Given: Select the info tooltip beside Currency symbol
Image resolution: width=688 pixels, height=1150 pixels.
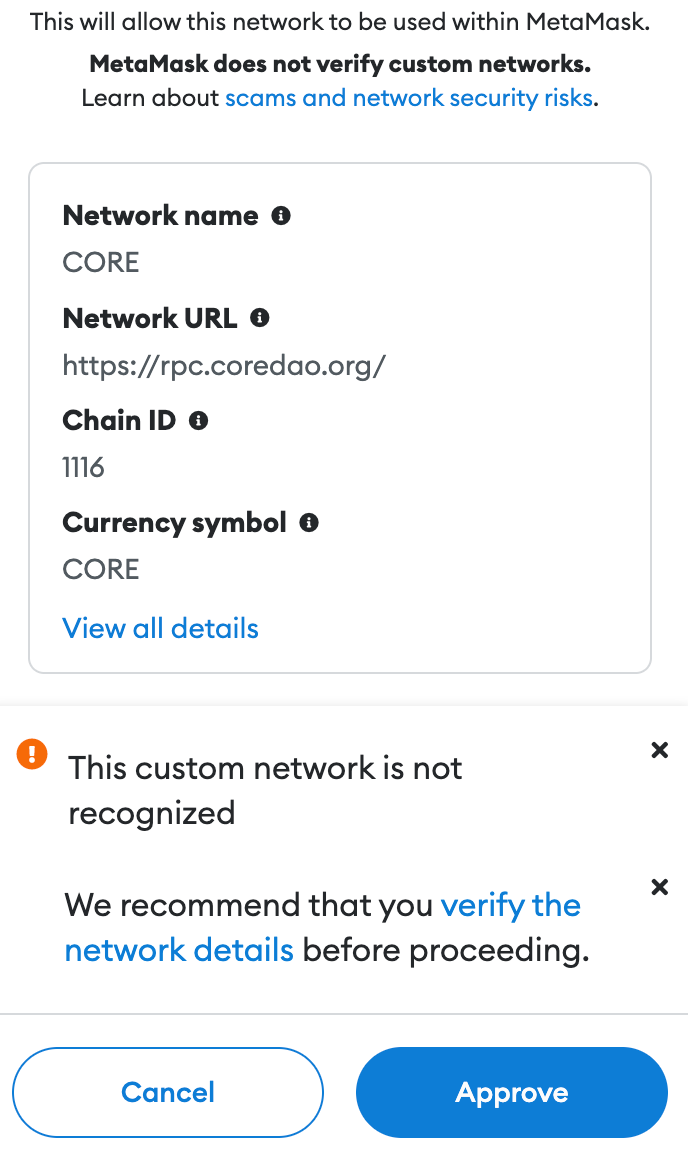Looking at the screenshot, I should pos(309,522).
